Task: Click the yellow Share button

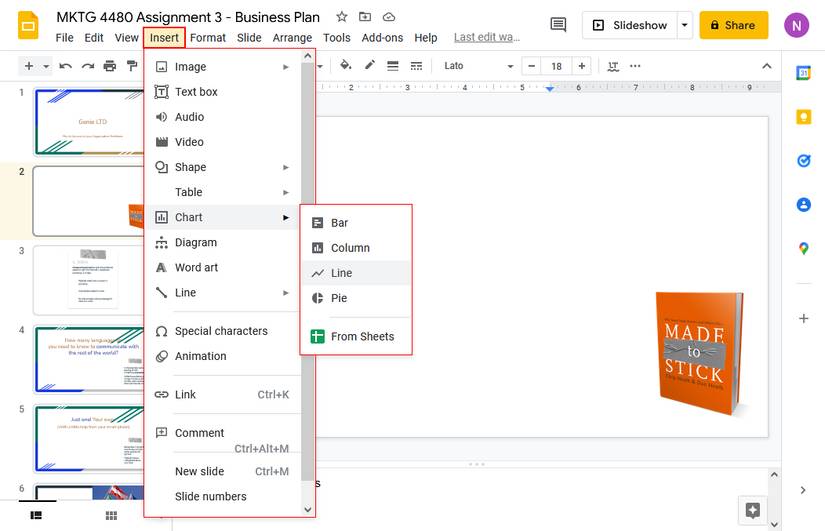Action: pos(733,25)
